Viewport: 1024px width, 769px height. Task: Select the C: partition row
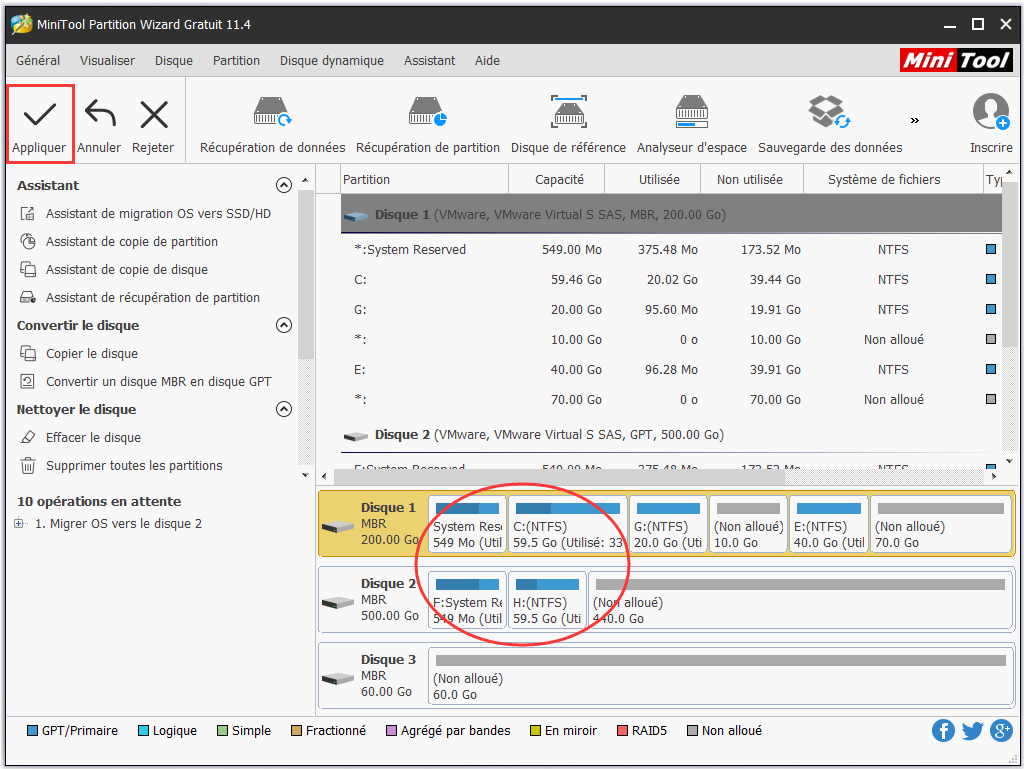(x=671, y=279)
